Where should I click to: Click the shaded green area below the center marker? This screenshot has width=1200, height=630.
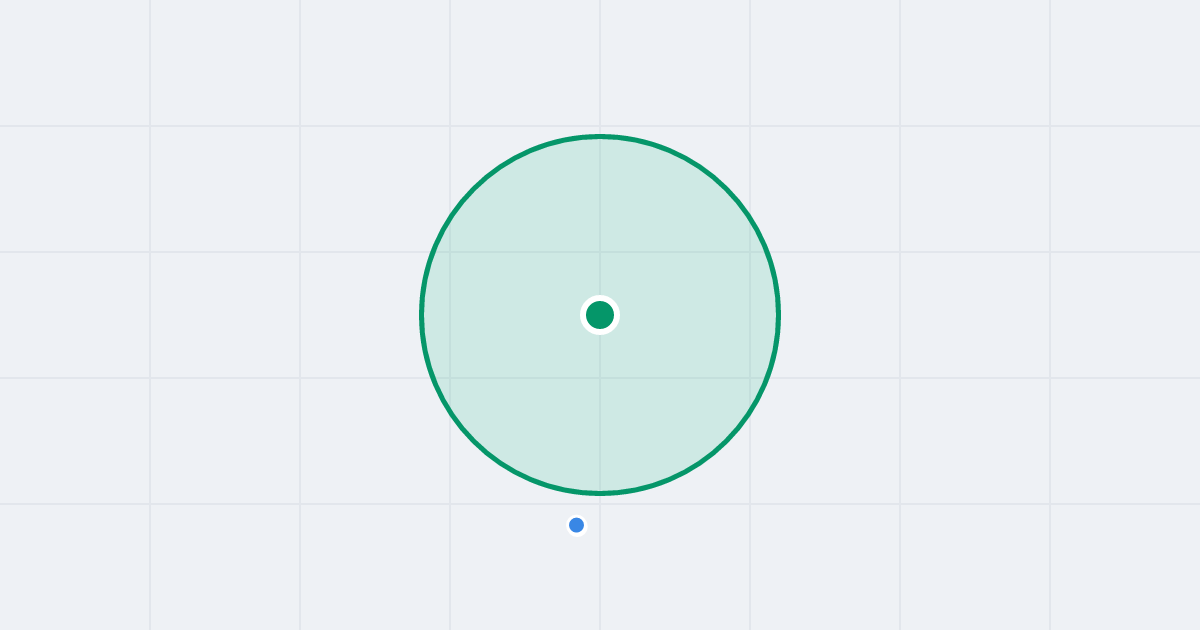[600, 410]
